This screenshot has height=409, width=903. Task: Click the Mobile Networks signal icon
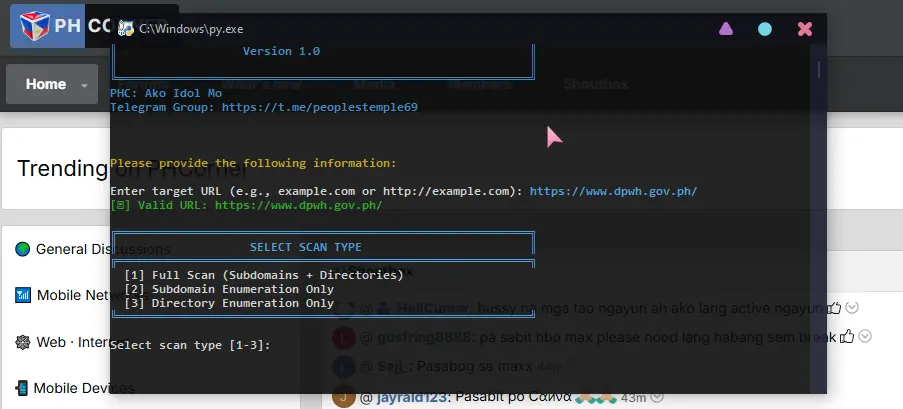23,296
